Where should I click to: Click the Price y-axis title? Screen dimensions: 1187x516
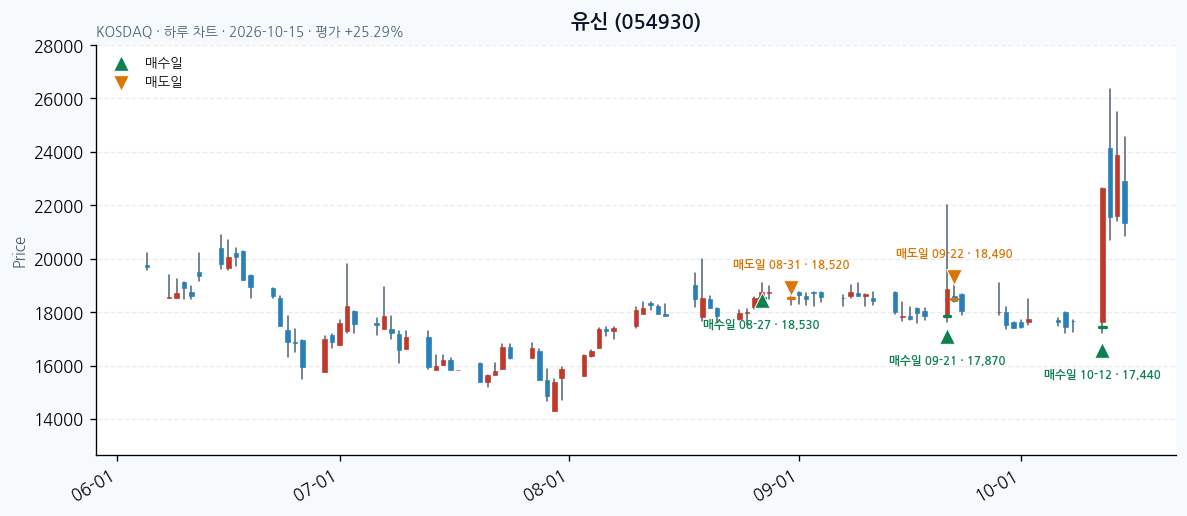[19, 252]
